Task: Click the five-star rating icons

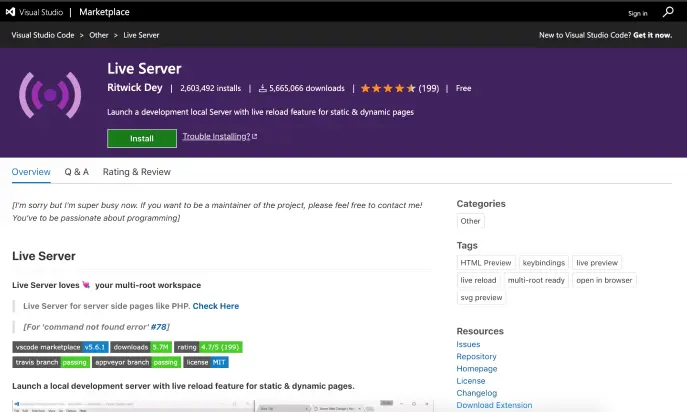Action: (x=388, y=89)
